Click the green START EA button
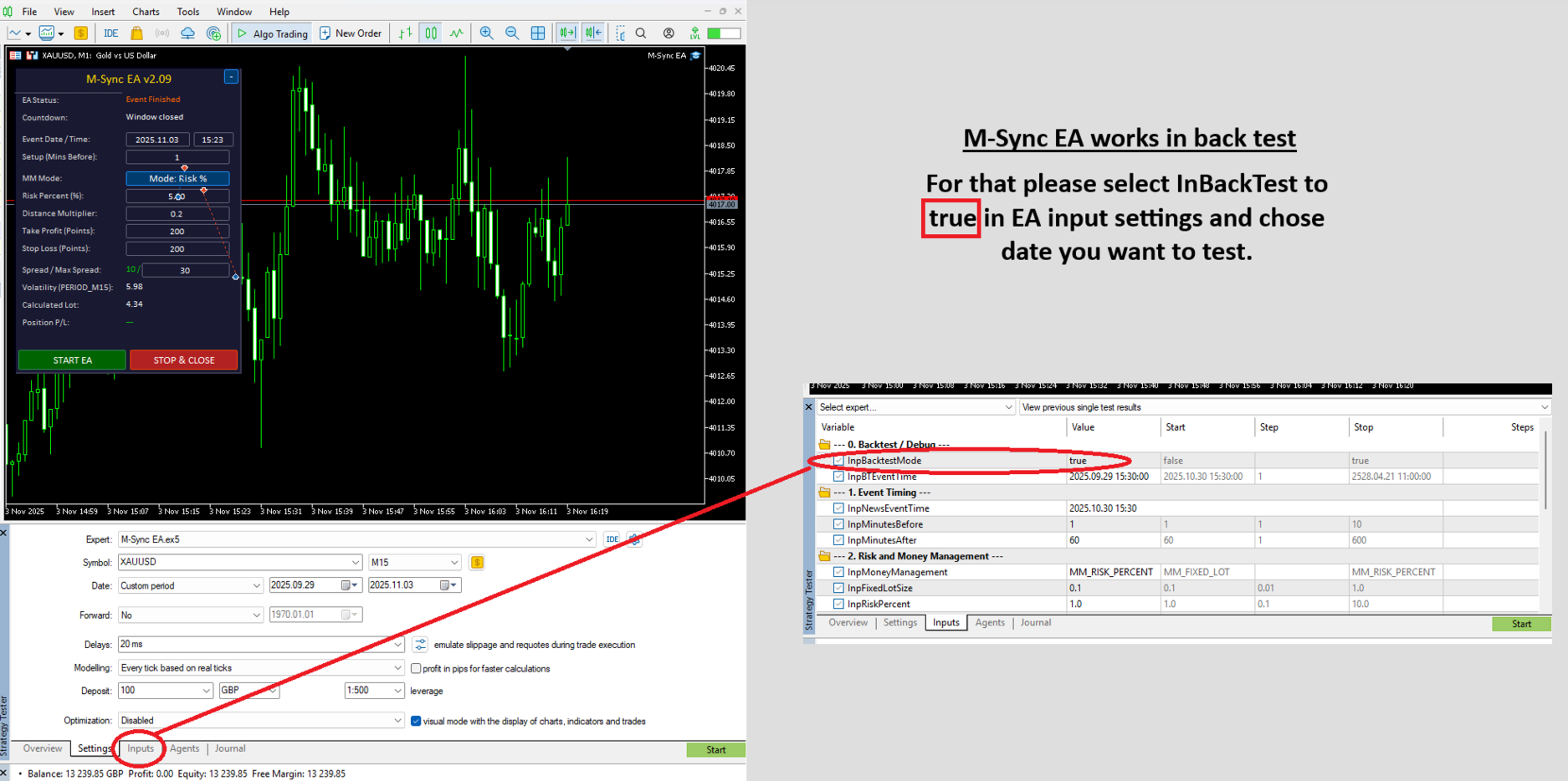The width and height of the screenshot is (1568, 781). [x=73, y=360]
